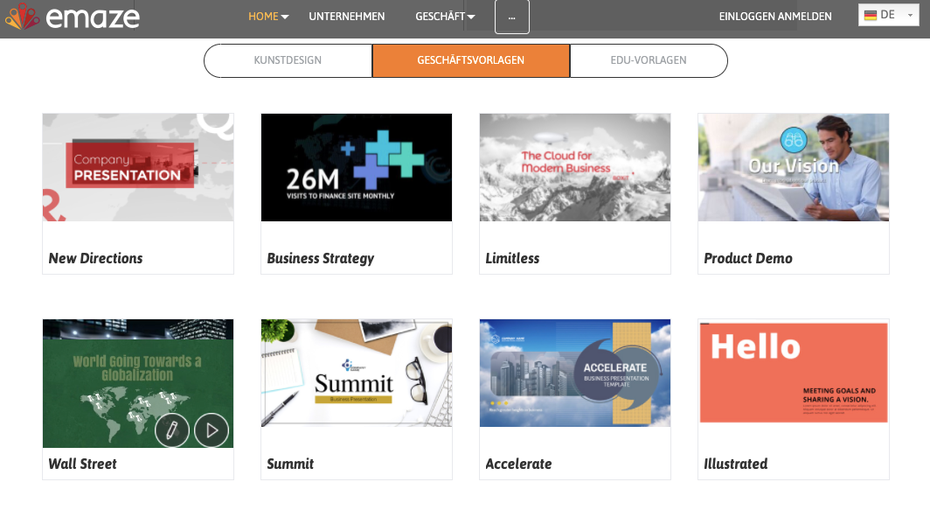Click the more options ellipsis button
Screen dimensions: 930x510
point(512,16)
